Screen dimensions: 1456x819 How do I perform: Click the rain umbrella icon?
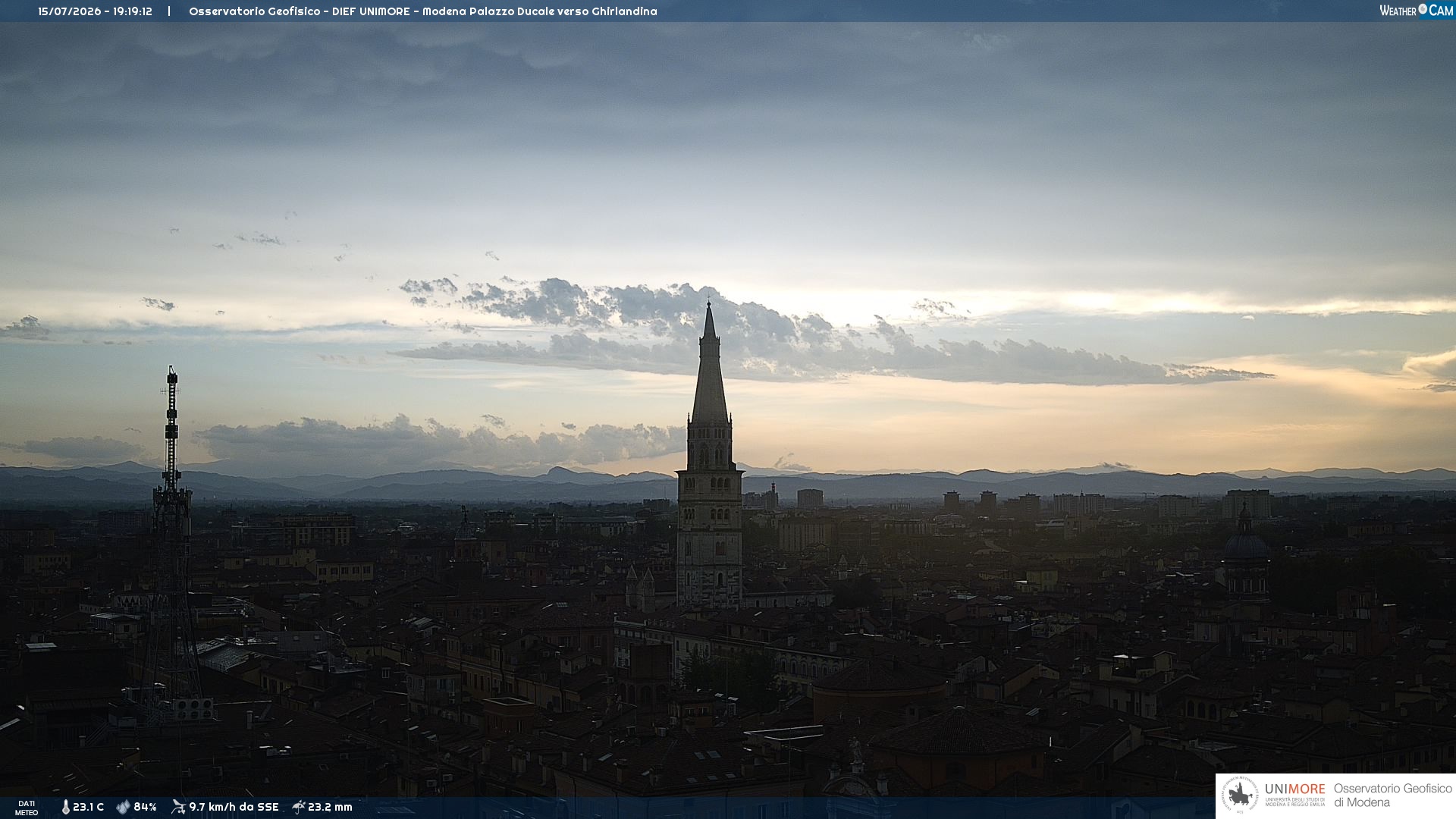pos(299,807)
